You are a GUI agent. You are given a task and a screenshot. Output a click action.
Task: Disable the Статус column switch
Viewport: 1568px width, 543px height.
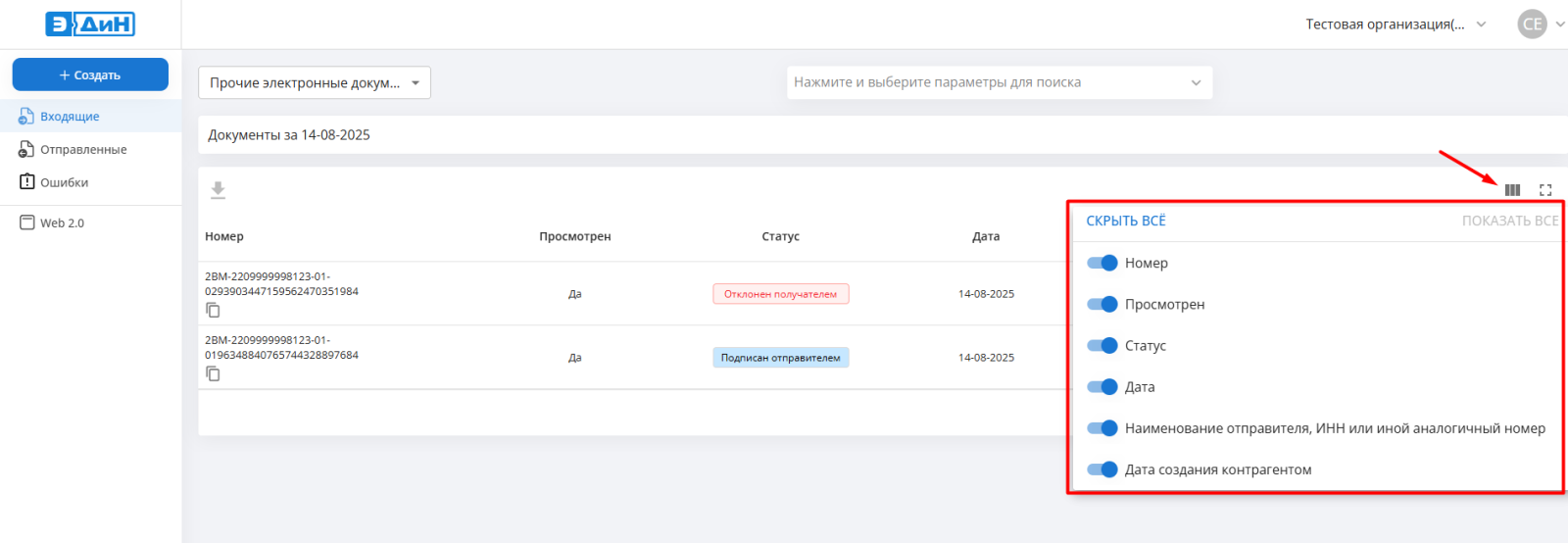tap(1102, 346)
